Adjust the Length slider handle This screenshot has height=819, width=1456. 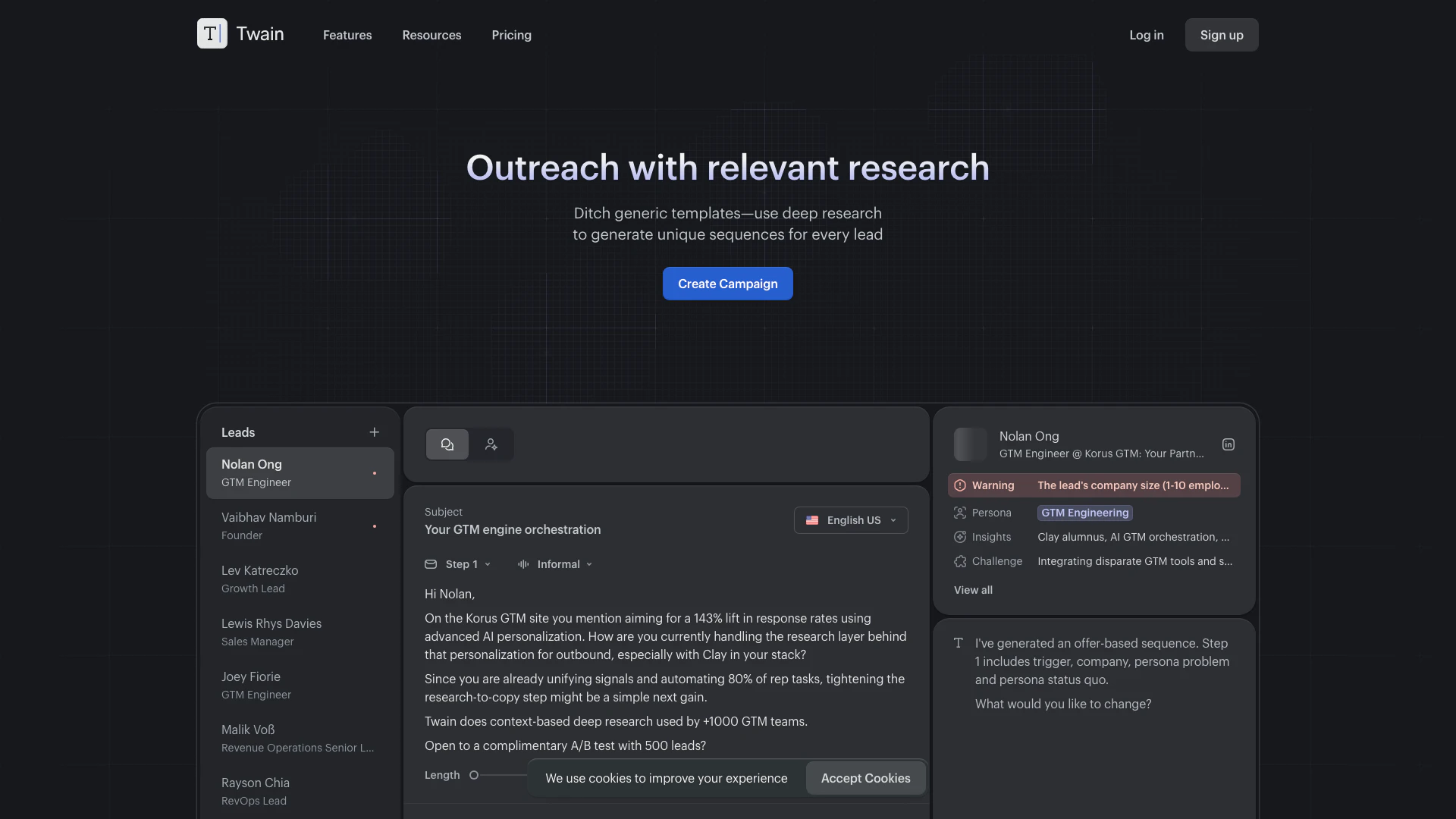[x=474, y=775]
